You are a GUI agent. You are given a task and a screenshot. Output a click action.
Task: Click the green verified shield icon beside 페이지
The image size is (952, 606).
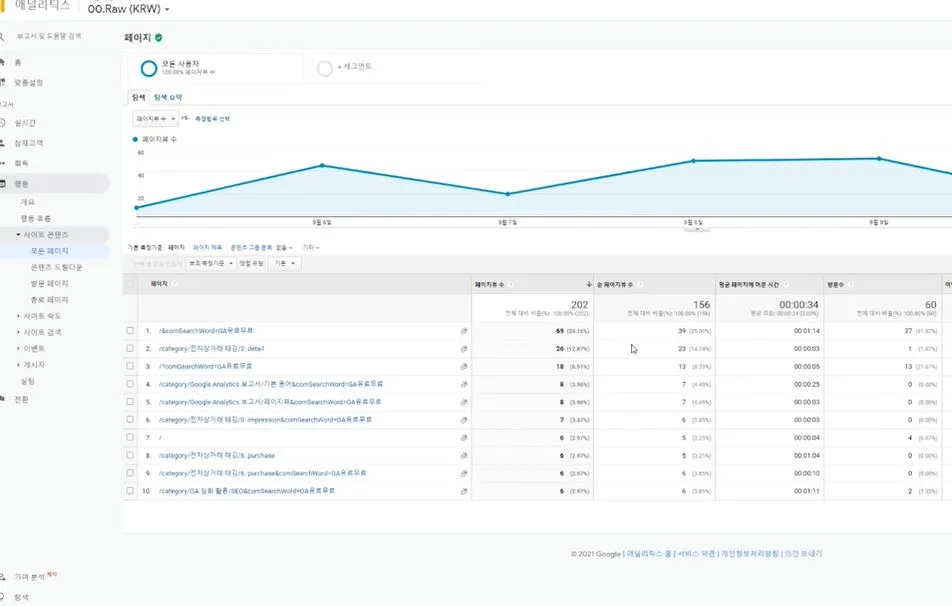click(x=158, y=38)
